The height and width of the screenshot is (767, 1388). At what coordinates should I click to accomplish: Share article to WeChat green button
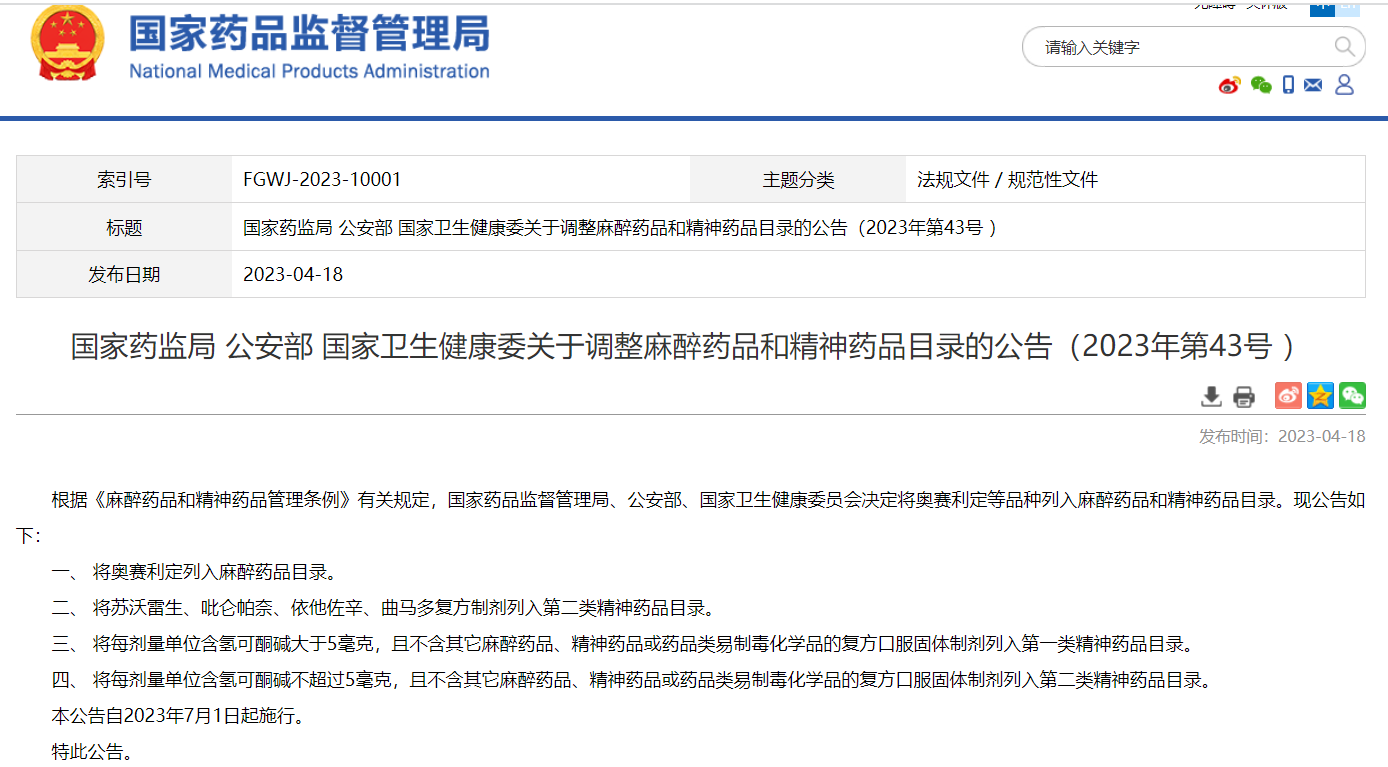(x=1352, y=395)
